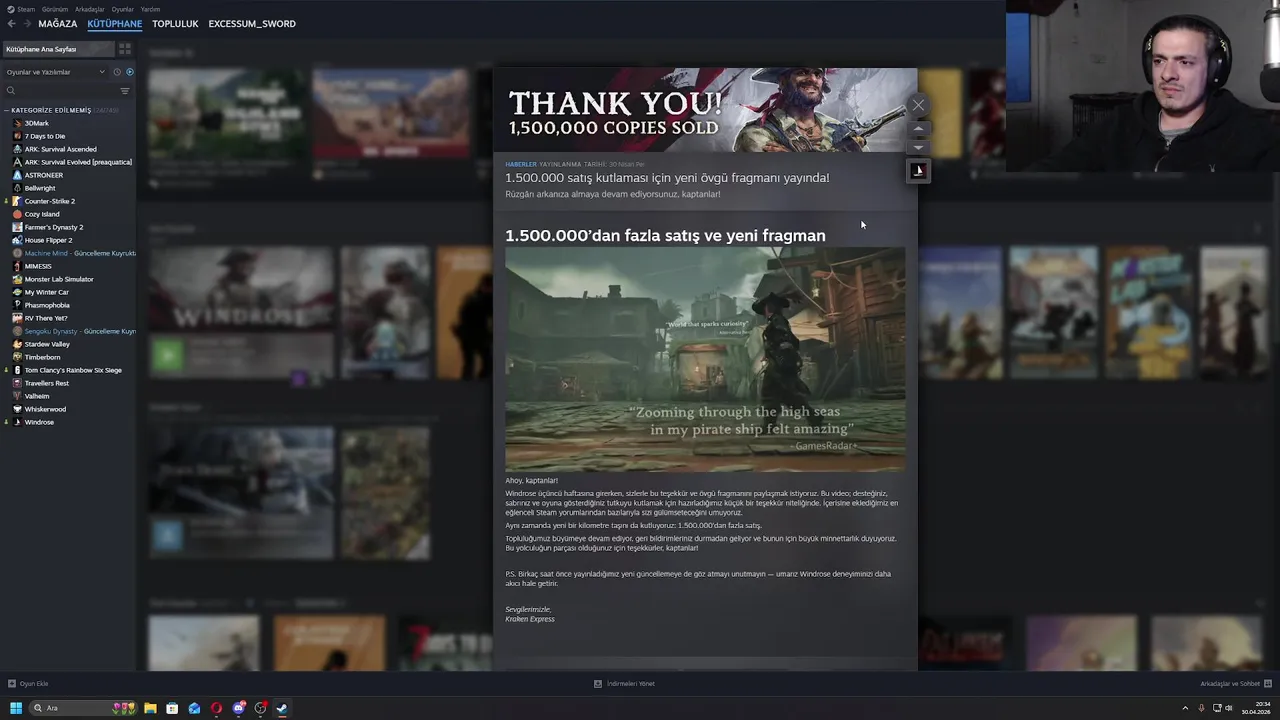This screenshot has width=1280, height=720.
Task: Open the Oyunlar ve Yazılımlar dropdown
Action: pyautogui.click(x=55, y=72)
